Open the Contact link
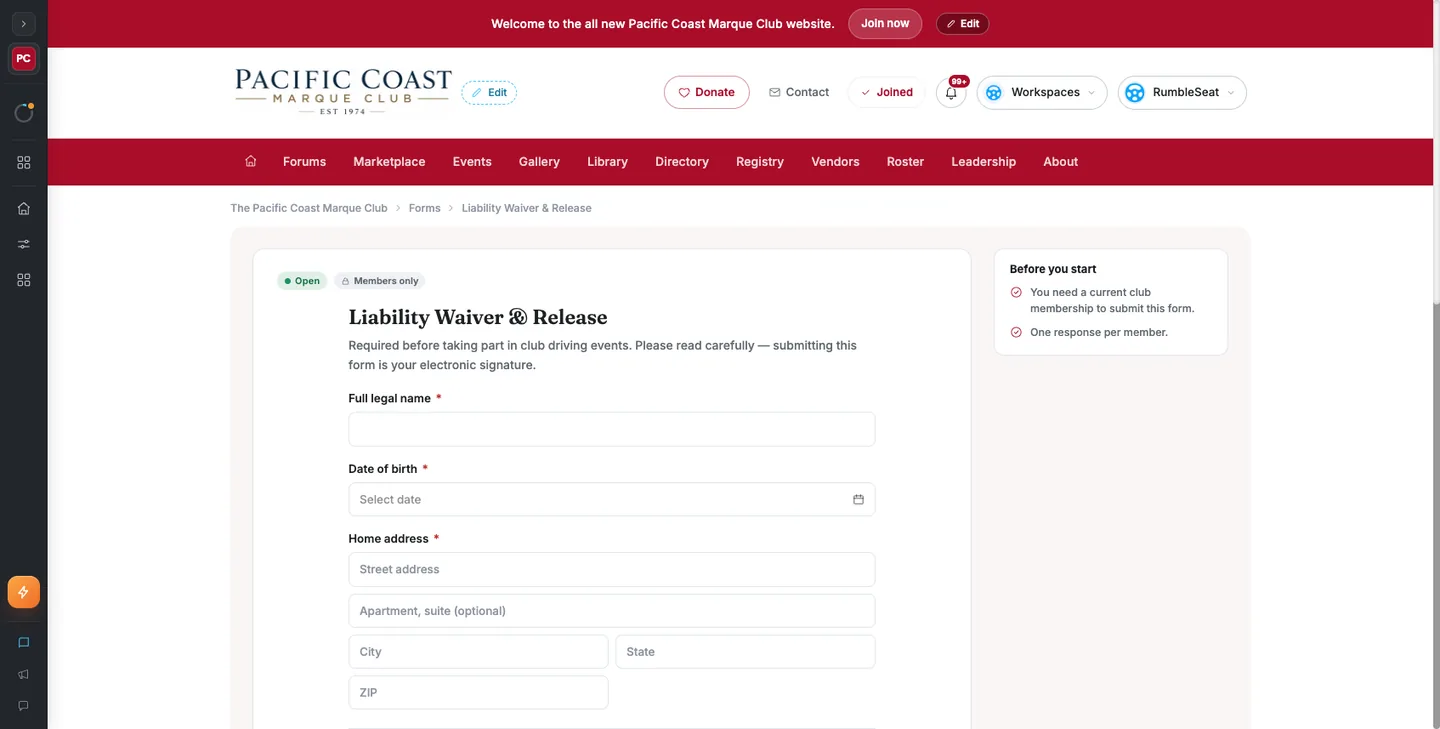The image size is (1440, 729). (x=799, y=92)
